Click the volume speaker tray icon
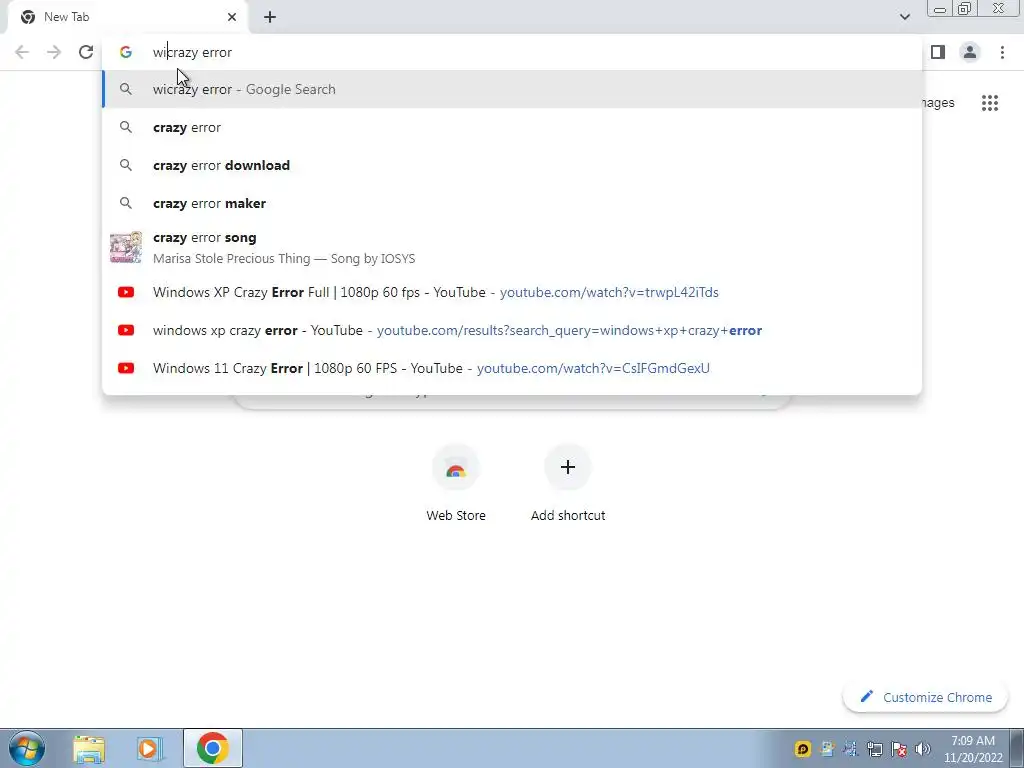The height and width of the screenshot is (768, 1024). click(x=923, y=749)
